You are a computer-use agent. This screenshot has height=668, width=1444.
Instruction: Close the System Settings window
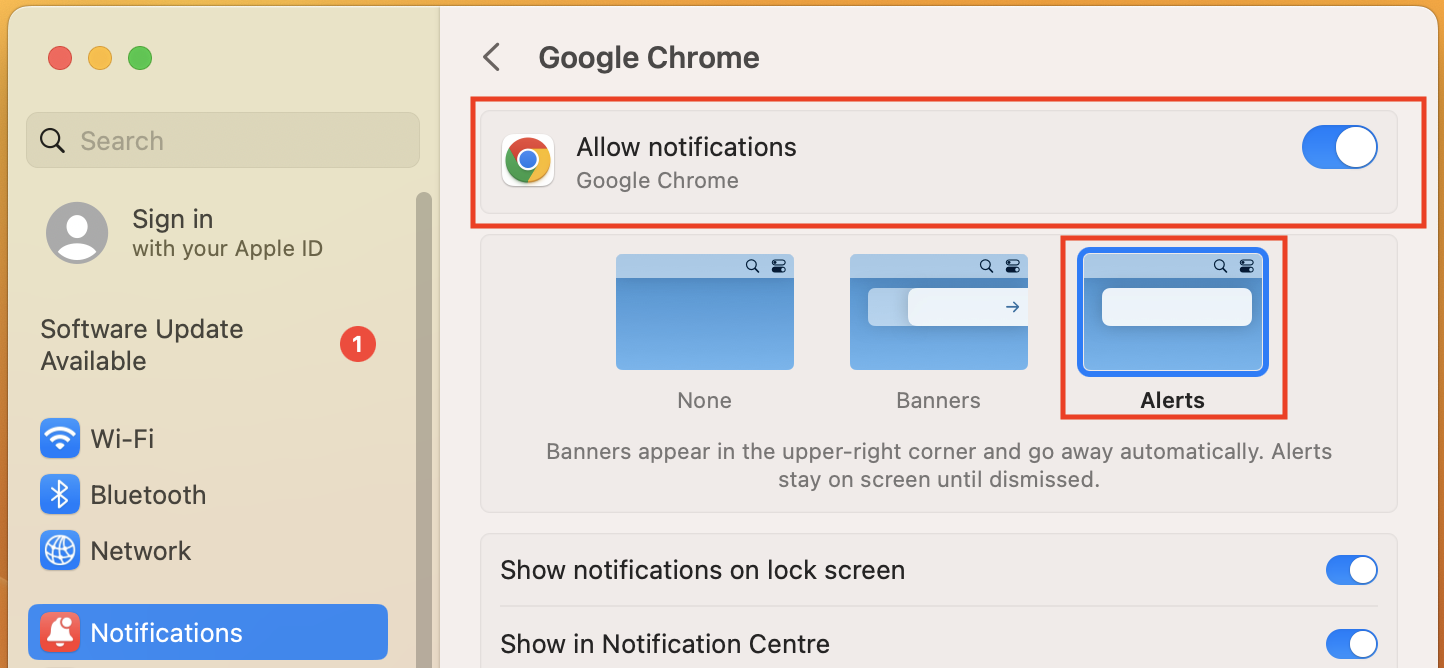pyautogui.click(x=60, y=58)
